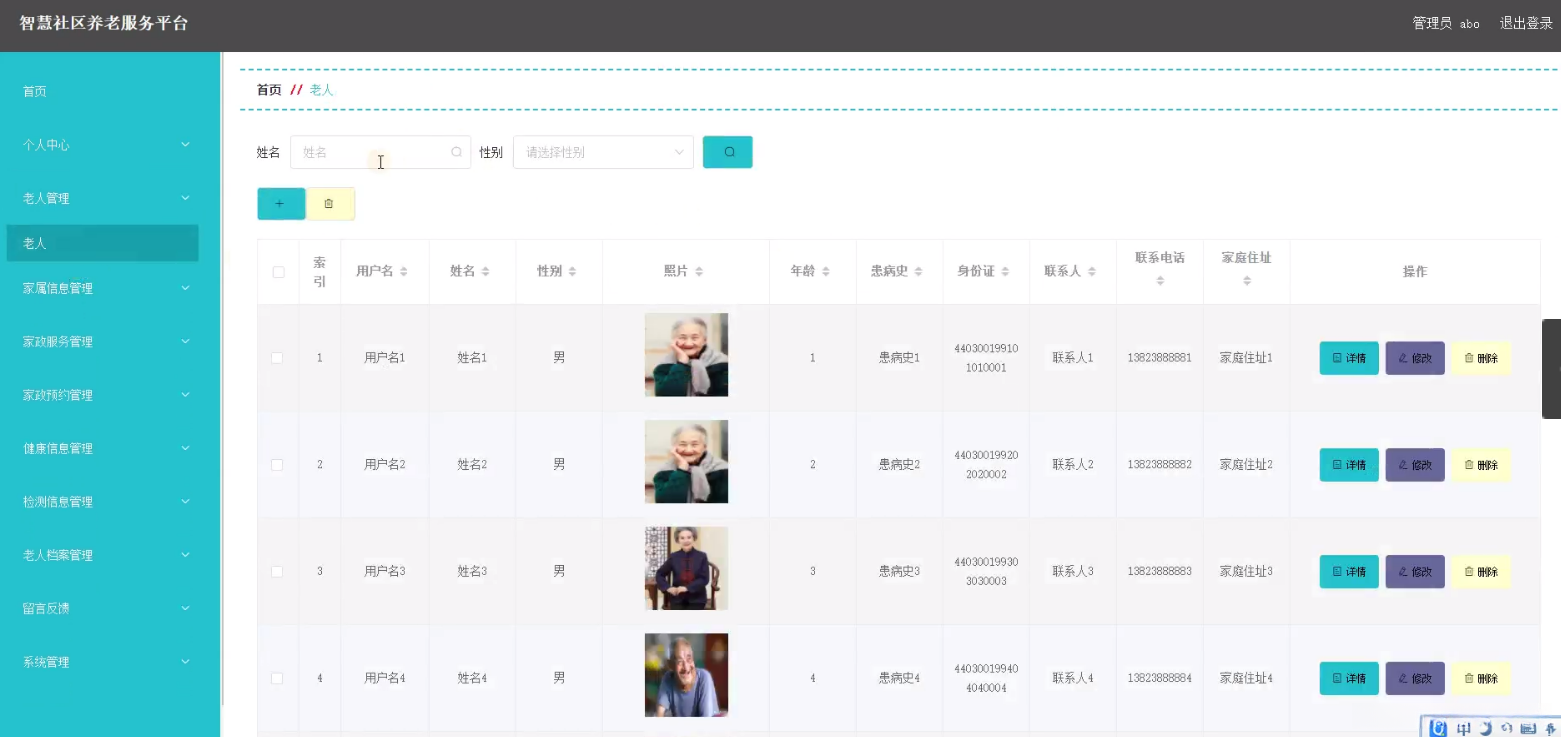The width and height of the screenshot is (1561, 737).
Task: Click the phone number 13823888883
Action: tap(1159, 572)
